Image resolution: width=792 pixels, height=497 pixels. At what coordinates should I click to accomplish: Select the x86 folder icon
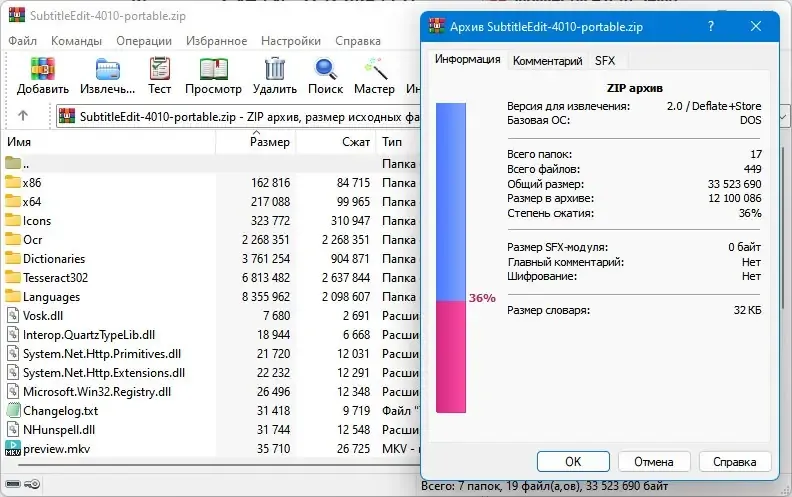pos(13,182)
